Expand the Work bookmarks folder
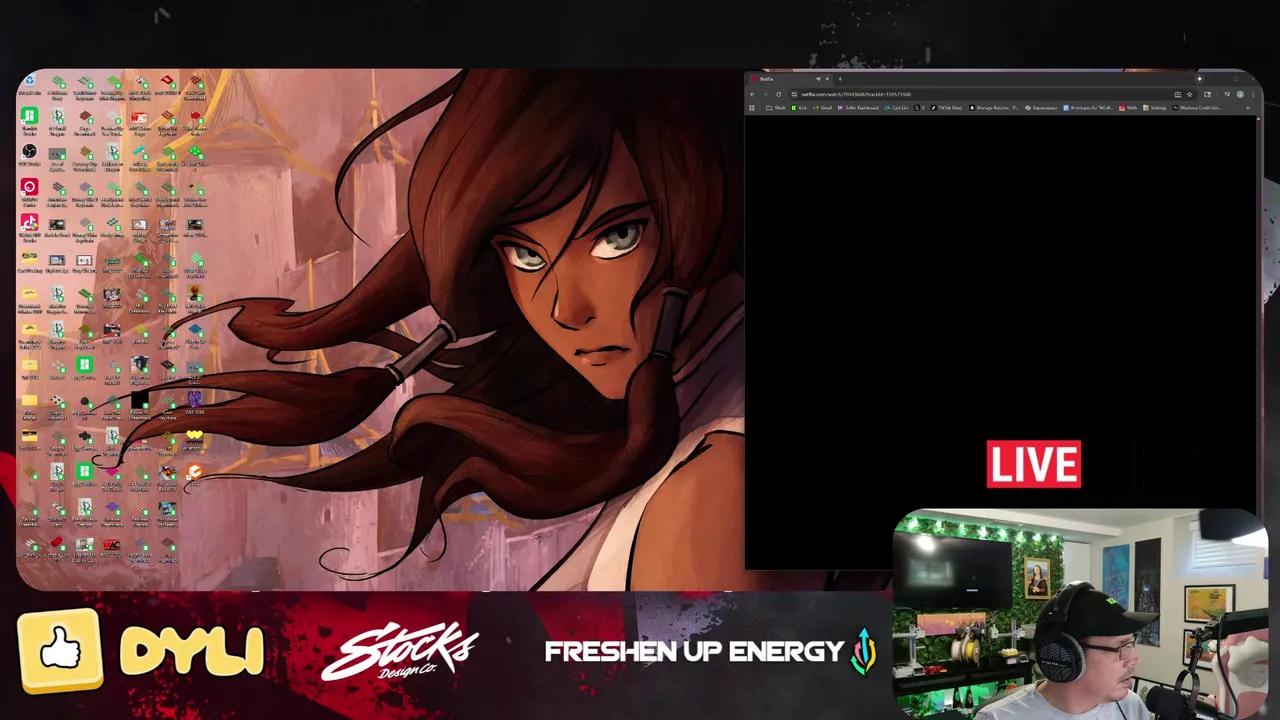This screenshot has height=720, width=1280. (x=776, y=108)
